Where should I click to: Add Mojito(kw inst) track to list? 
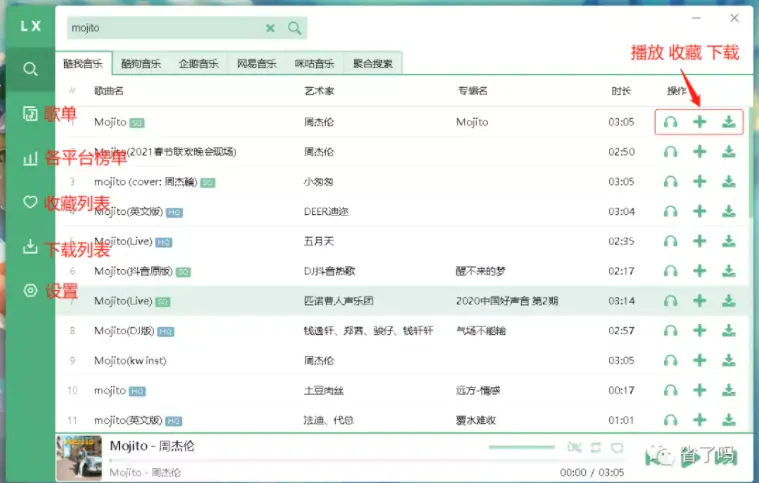(699, 361)
